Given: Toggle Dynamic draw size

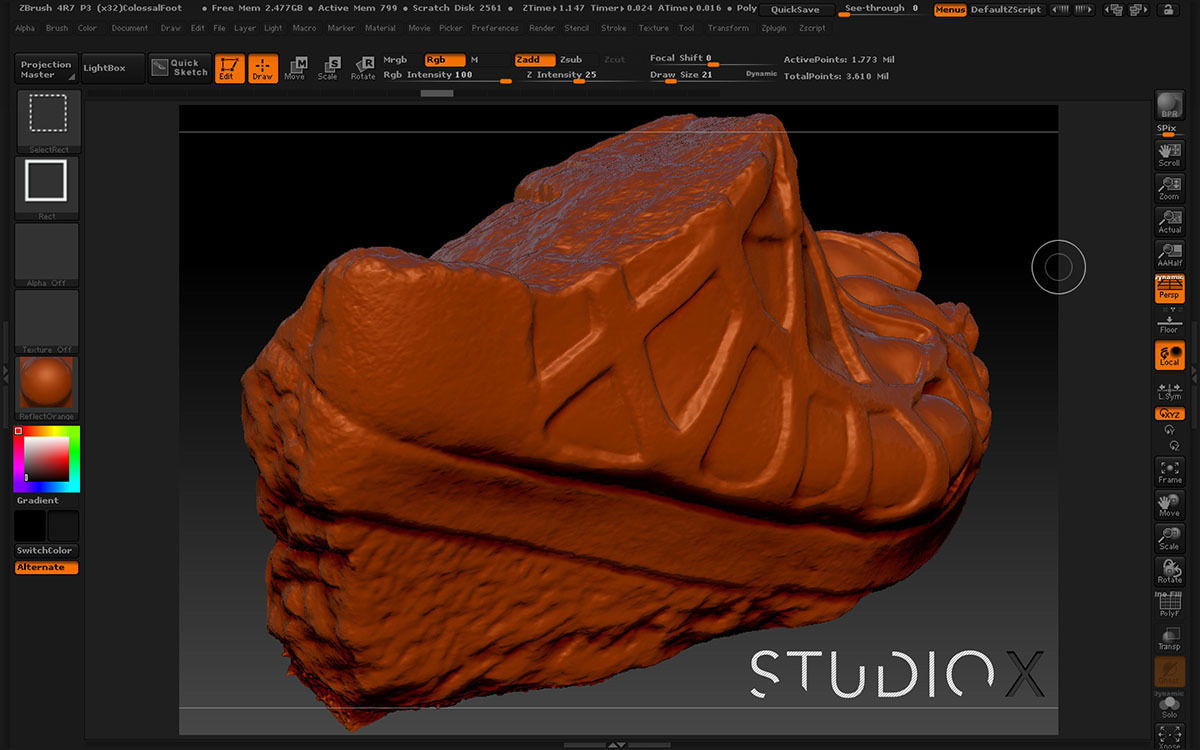Looking at the screenshot, I should (761, 74).
